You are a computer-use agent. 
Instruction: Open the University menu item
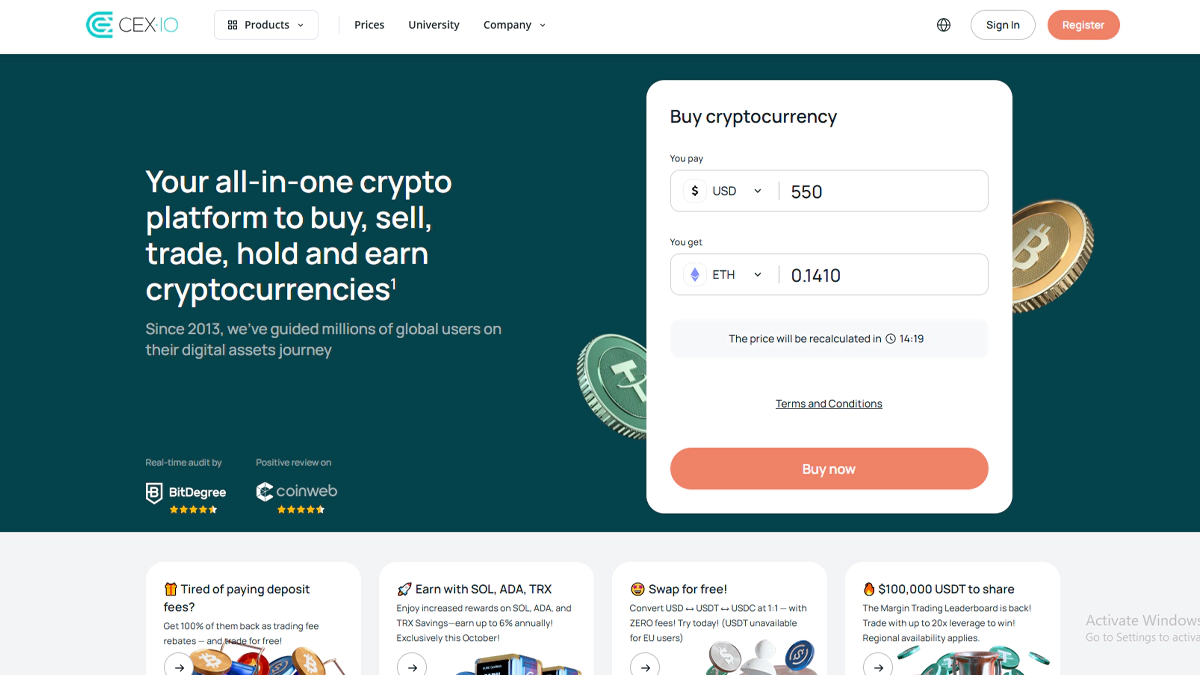pos(434,25)
